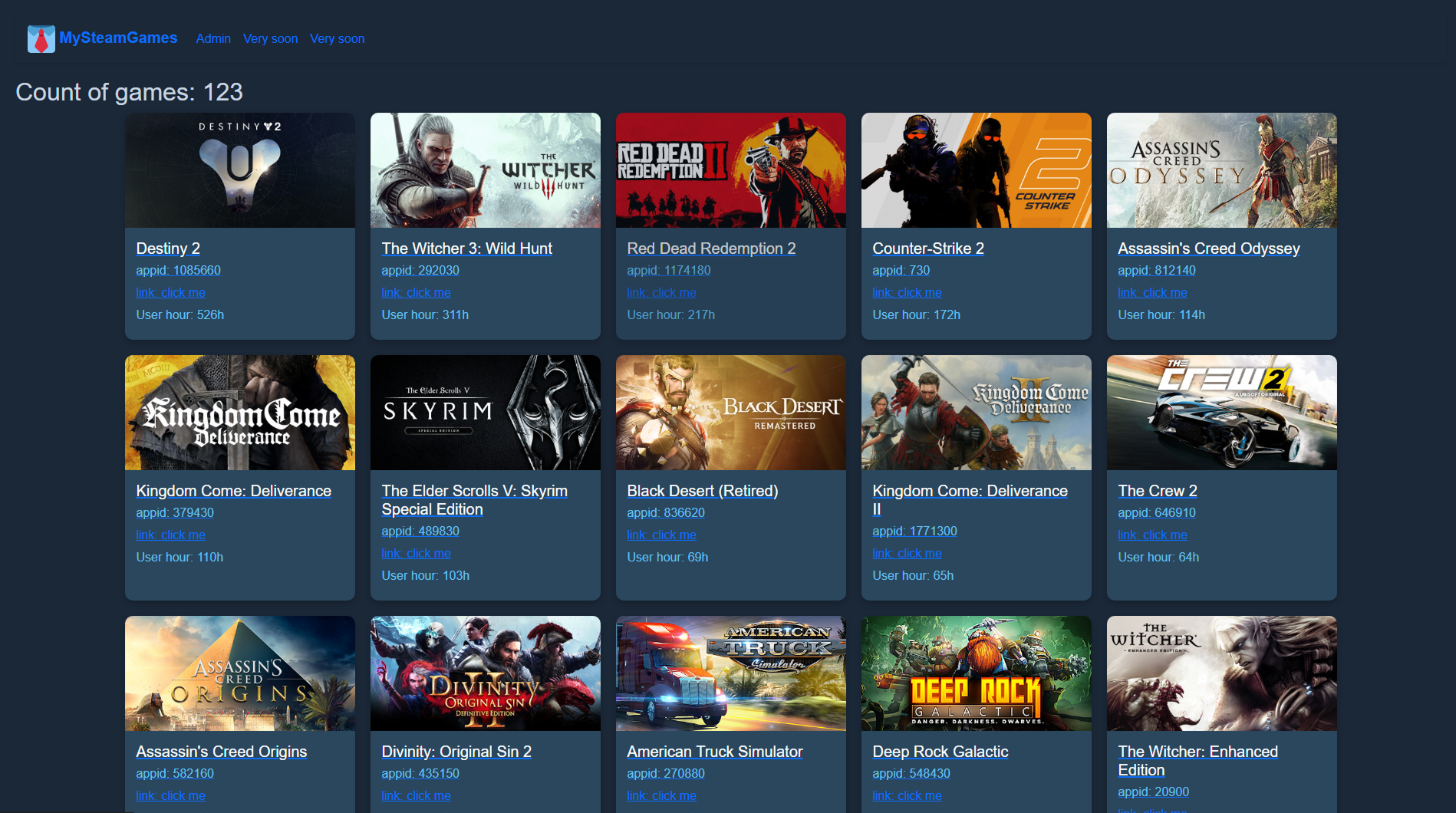Follow 'link: click me' under Divinity: Original Sin 2
1456x813 pixels.
tap(416, 796)
